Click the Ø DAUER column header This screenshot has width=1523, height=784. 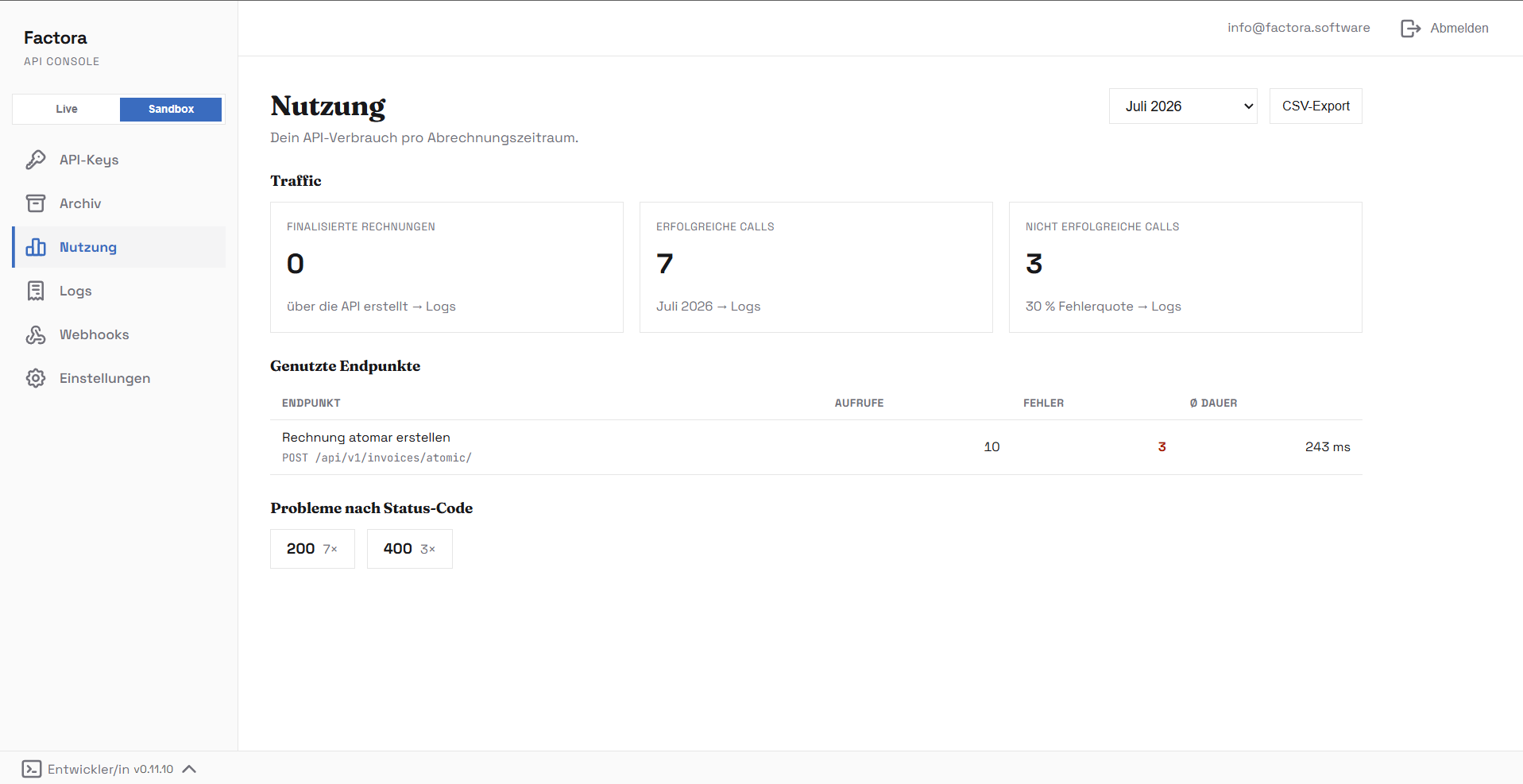click(1213, 404)
